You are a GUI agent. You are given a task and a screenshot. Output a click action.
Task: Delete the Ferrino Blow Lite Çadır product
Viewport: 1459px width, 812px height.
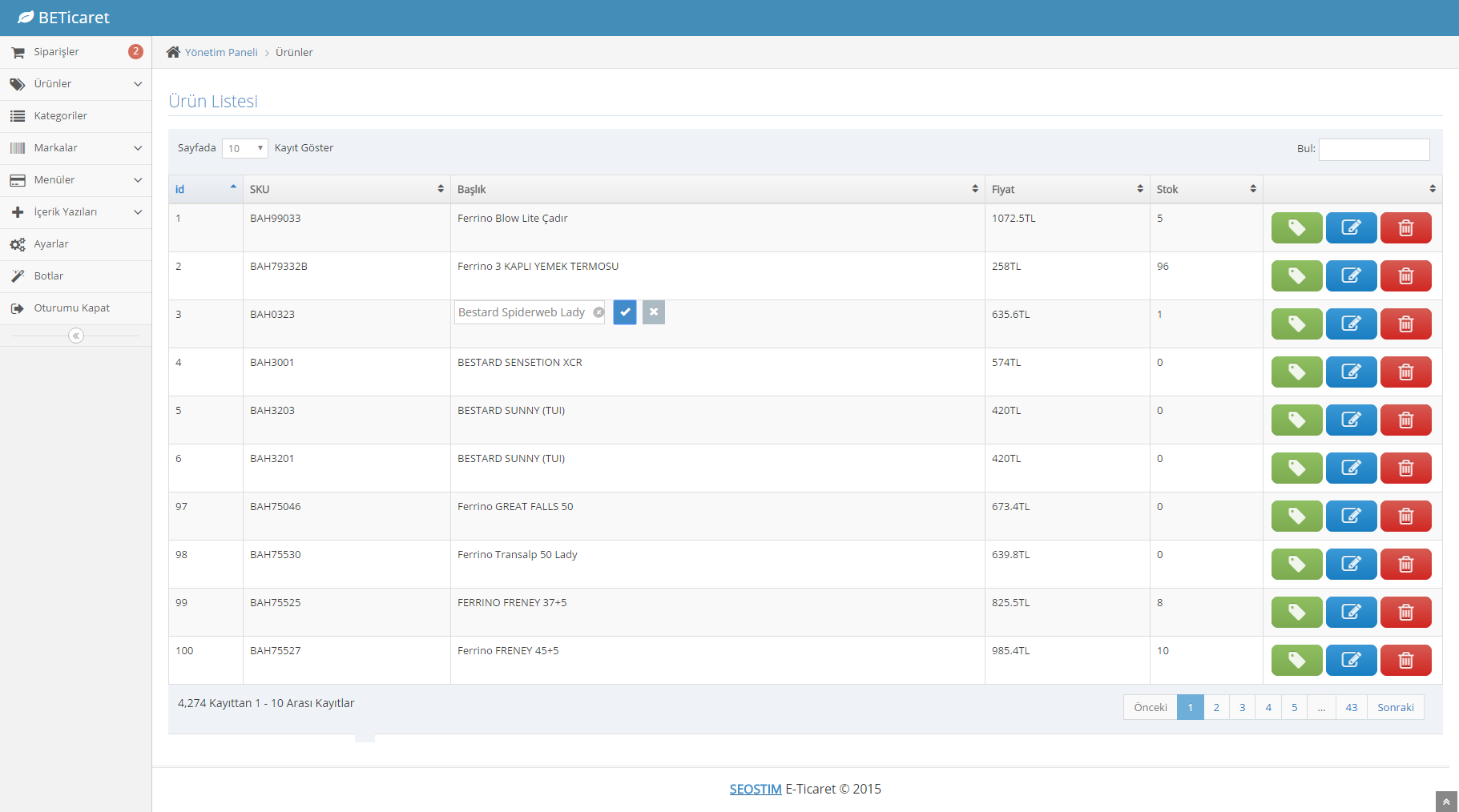1405,227
